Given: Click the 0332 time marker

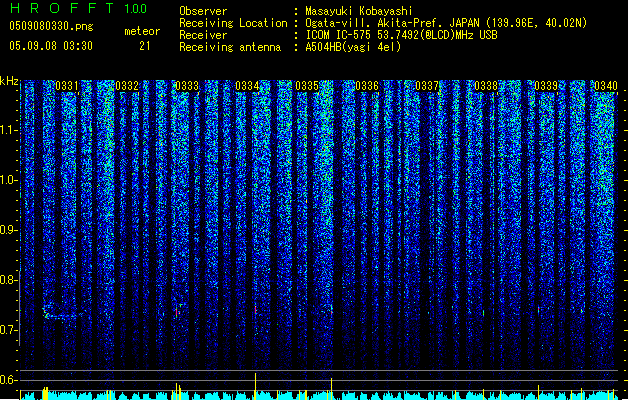Looking at the screenshot, I should pyautogui.click(x=127, y=86).
